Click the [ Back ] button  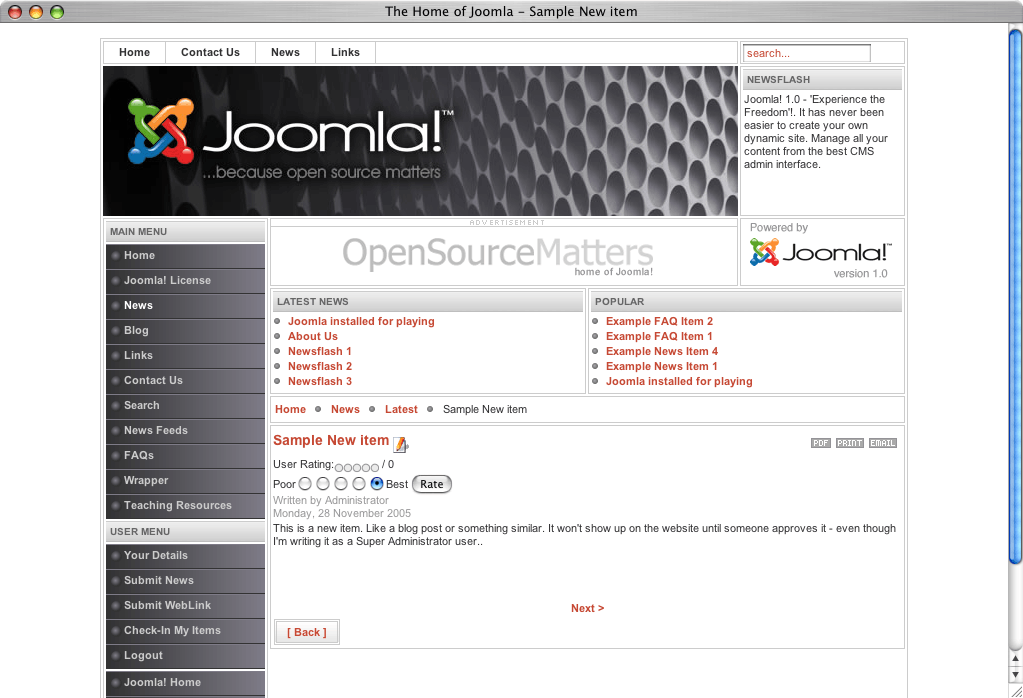coord(307,632)
